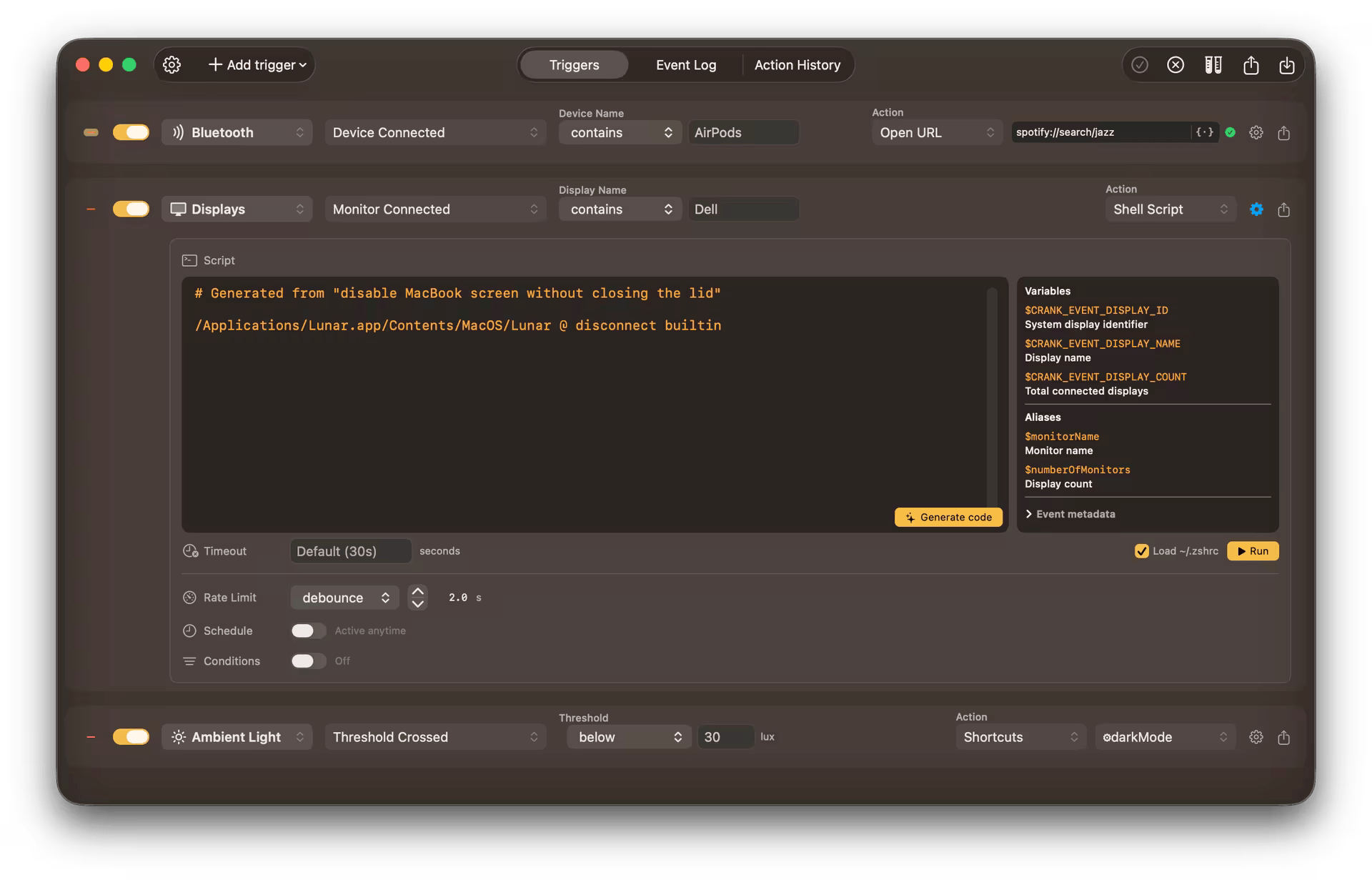Open the Shell Script action dropdown

pyautogui.click(x=1170, y=209)
